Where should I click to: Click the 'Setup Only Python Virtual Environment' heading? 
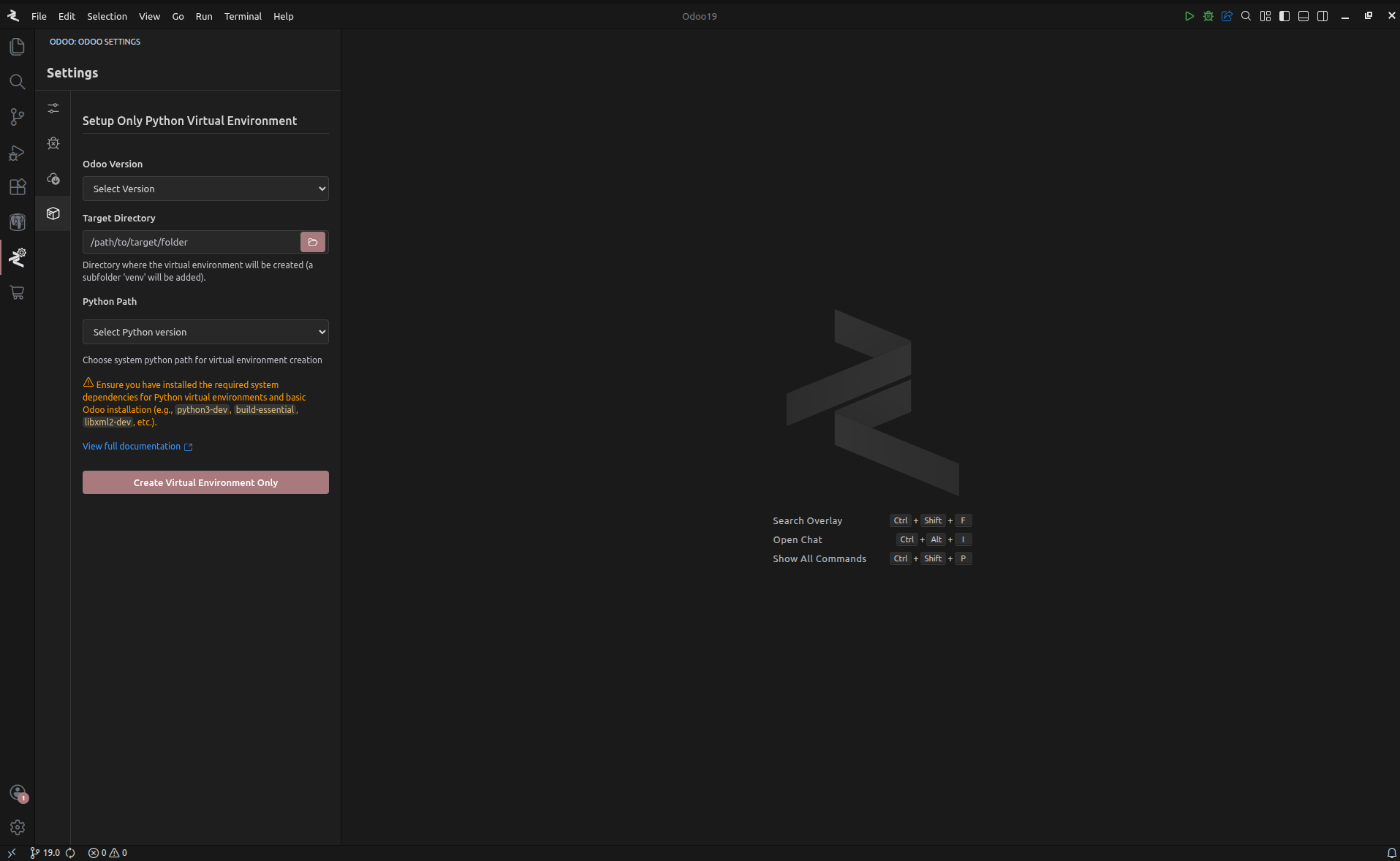189,121
